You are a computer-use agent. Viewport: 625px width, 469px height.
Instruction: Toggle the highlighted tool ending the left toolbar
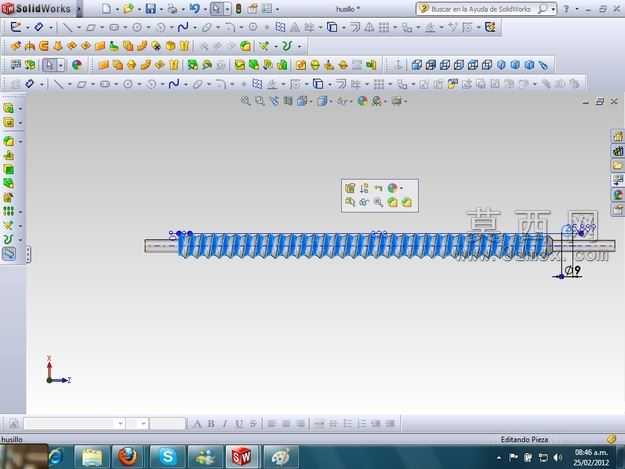[x=9, y=254]
